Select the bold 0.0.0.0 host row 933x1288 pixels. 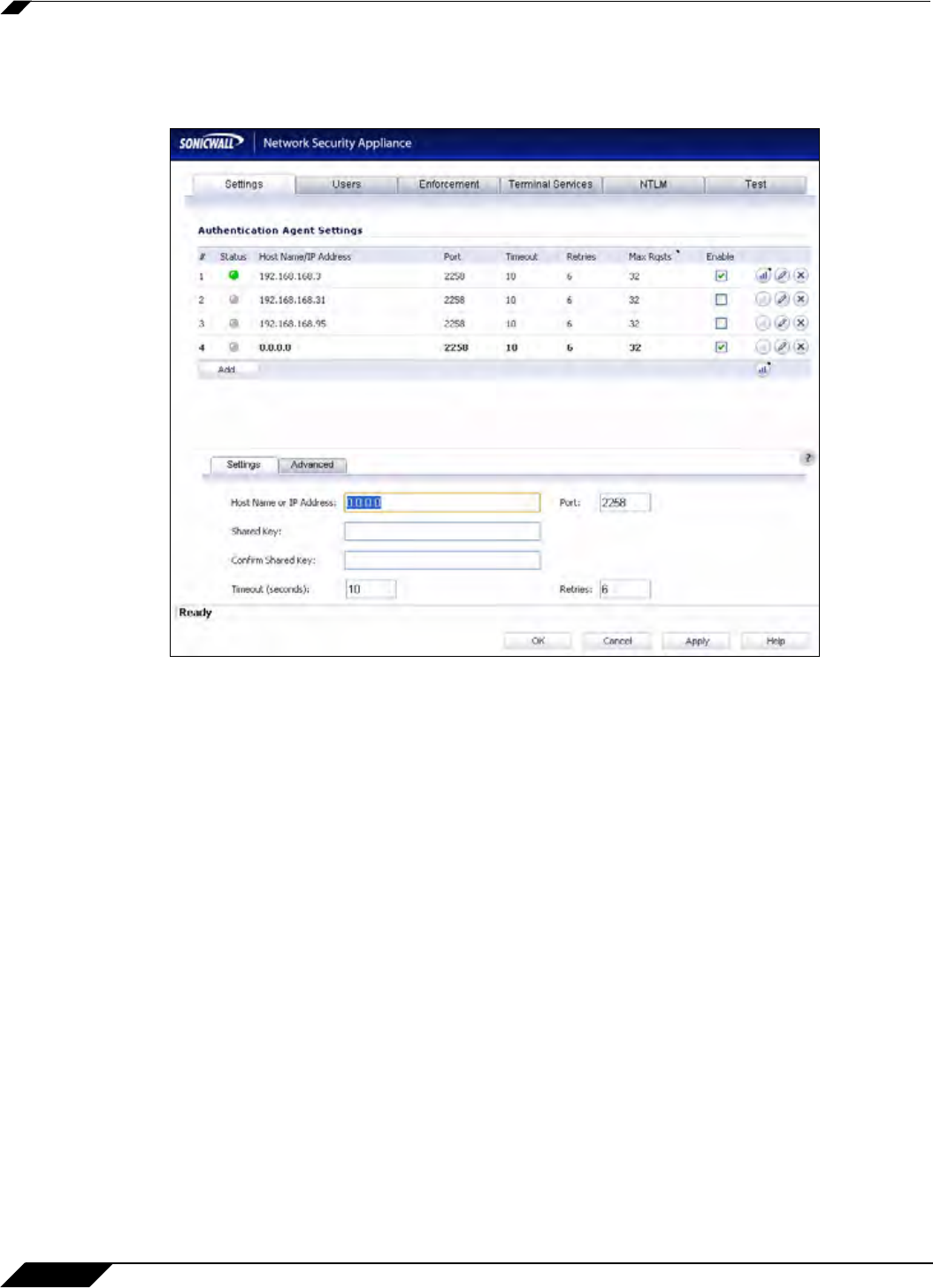503,347
